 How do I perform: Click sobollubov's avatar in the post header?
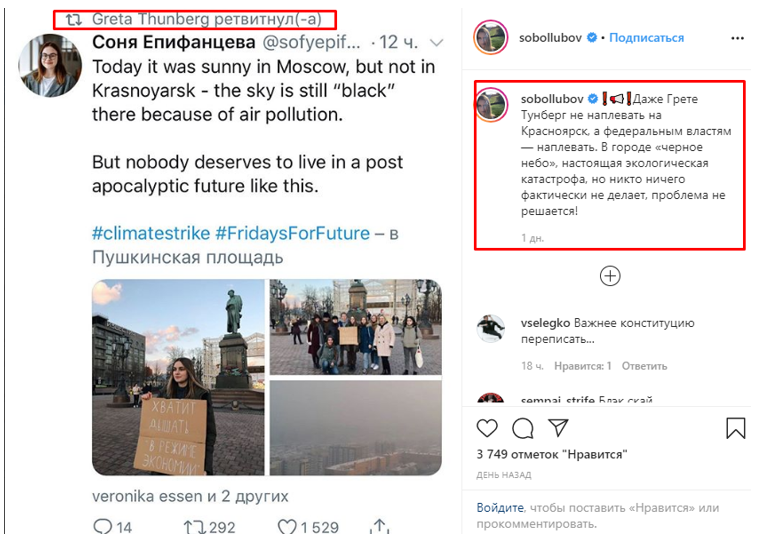[490, 38]
